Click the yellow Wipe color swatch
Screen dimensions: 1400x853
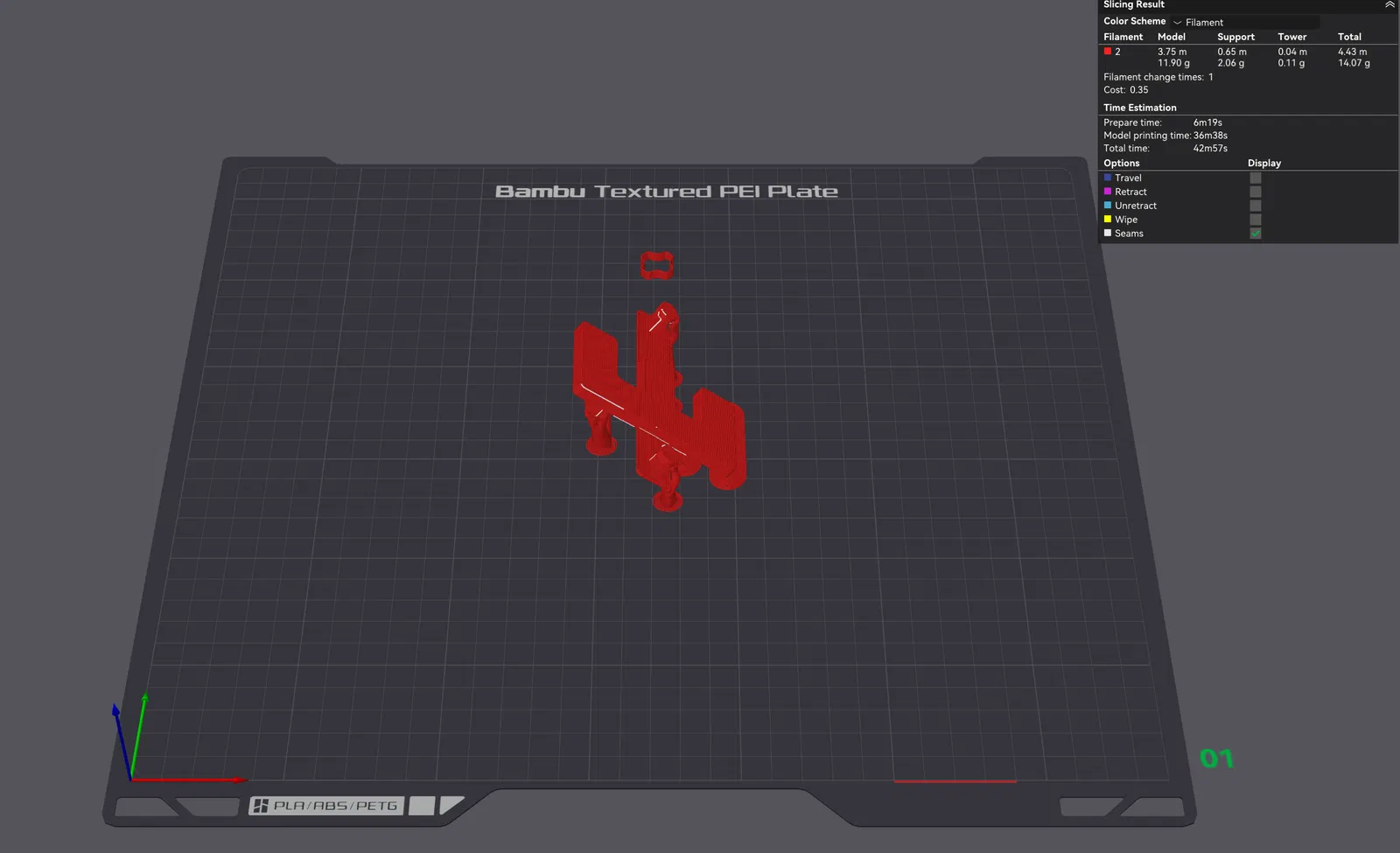[1108, 220]
